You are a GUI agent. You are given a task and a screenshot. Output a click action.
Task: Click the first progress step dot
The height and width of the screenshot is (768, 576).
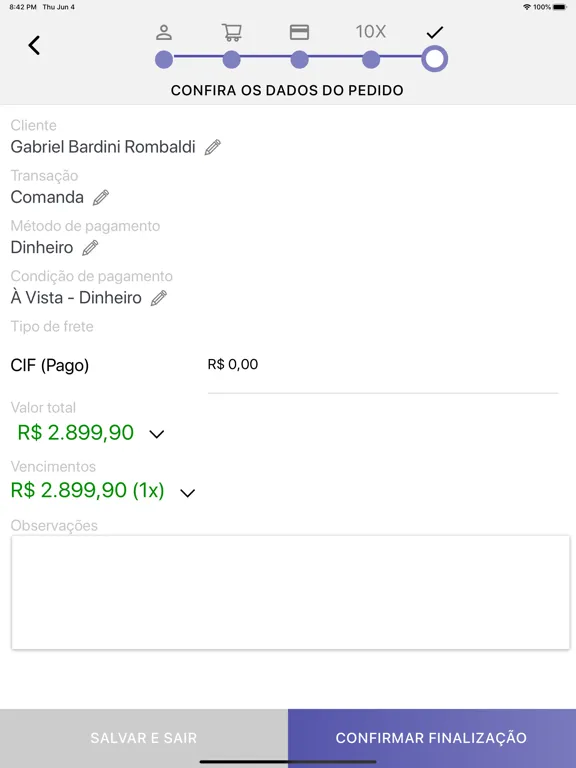tap(164, 60)
